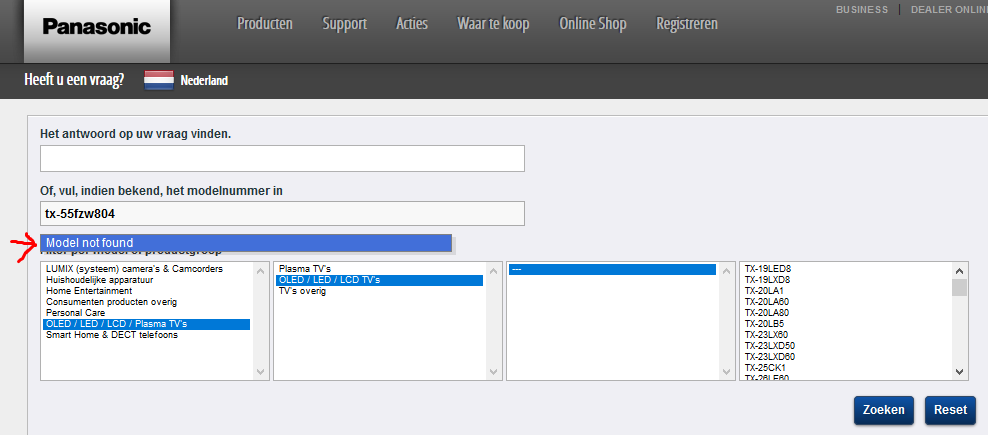Click the Zoeken button

[x=883, y=410]
